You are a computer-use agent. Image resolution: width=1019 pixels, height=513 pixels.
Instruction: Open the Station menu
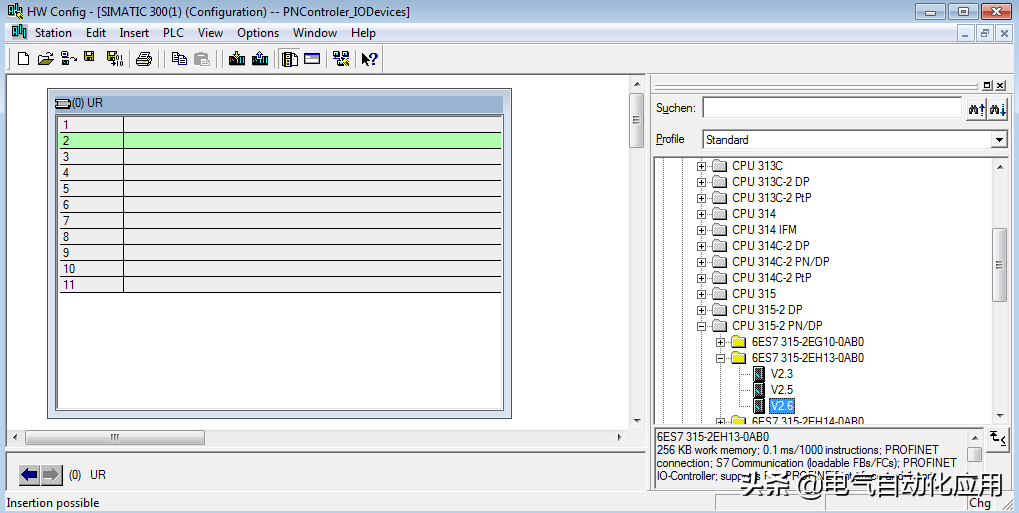point(53,33)
